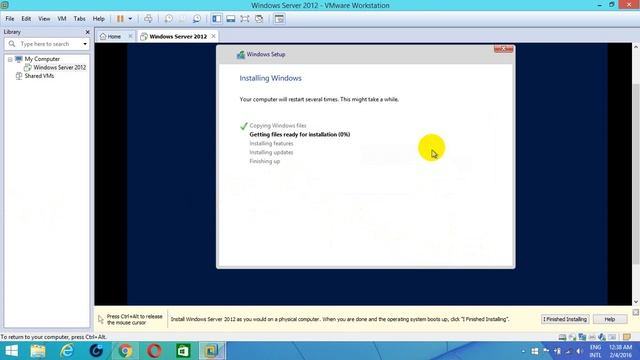
Task: Open the Tabs menu
Action: tap(79, 19)
